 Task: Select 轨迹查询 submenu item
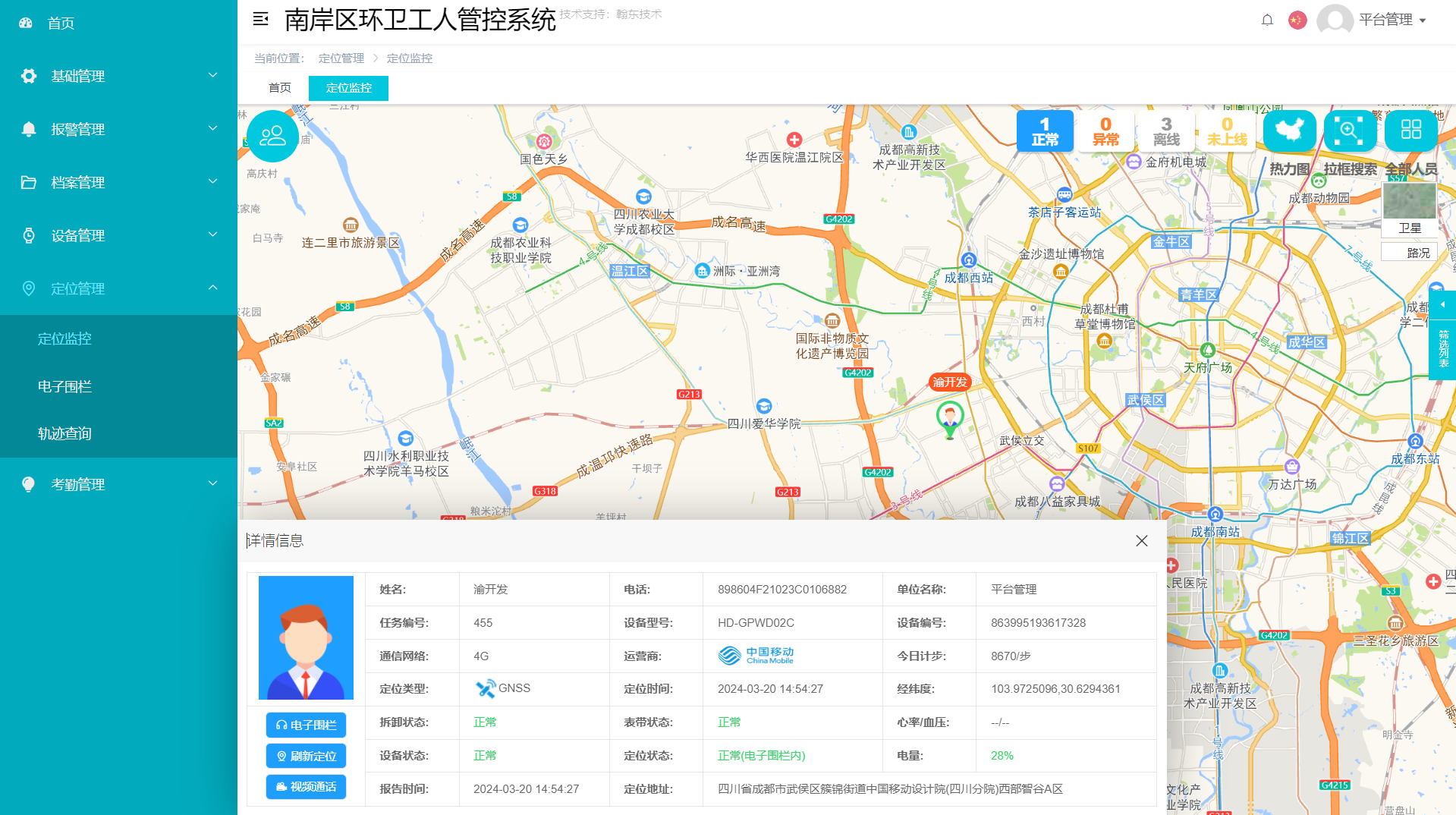[64, 433]
